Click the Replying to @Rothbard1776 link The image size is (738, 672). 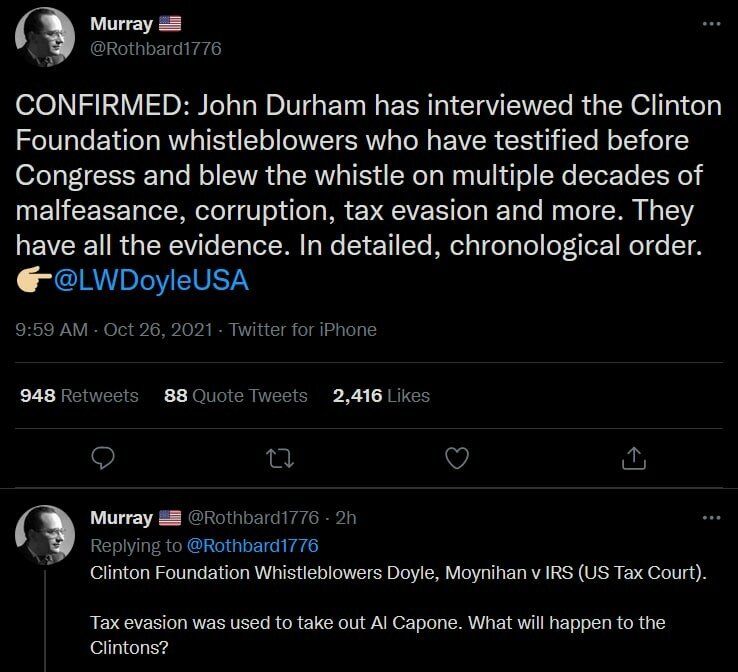point(251,545)
